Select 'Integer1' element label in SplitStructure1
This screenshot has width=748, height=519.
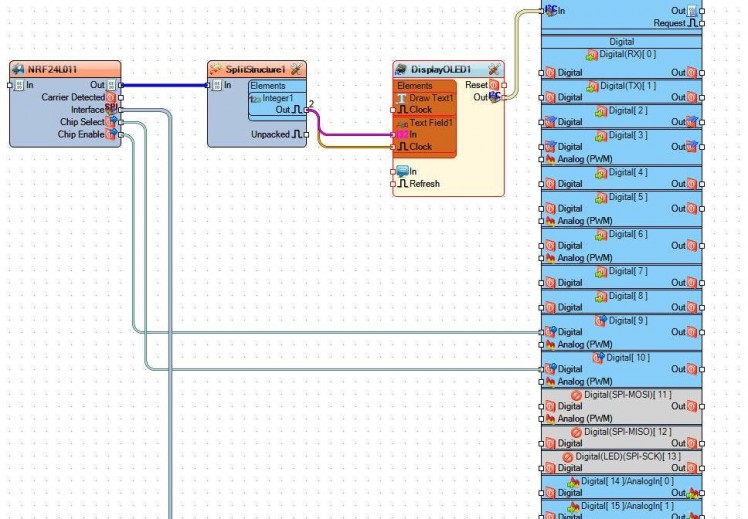click(x=278, y=98)
